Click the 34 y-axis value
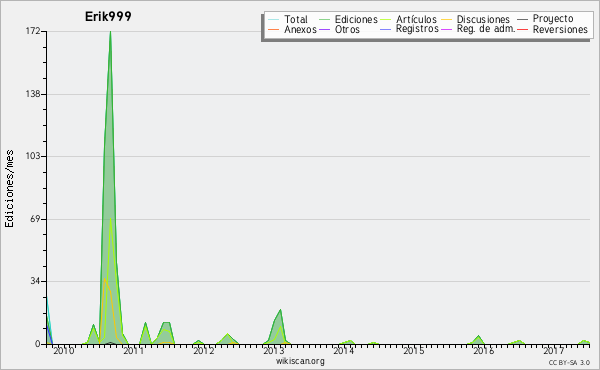This screenshot has height=370, width=600. pyautogui.click(x=35, y=281)
